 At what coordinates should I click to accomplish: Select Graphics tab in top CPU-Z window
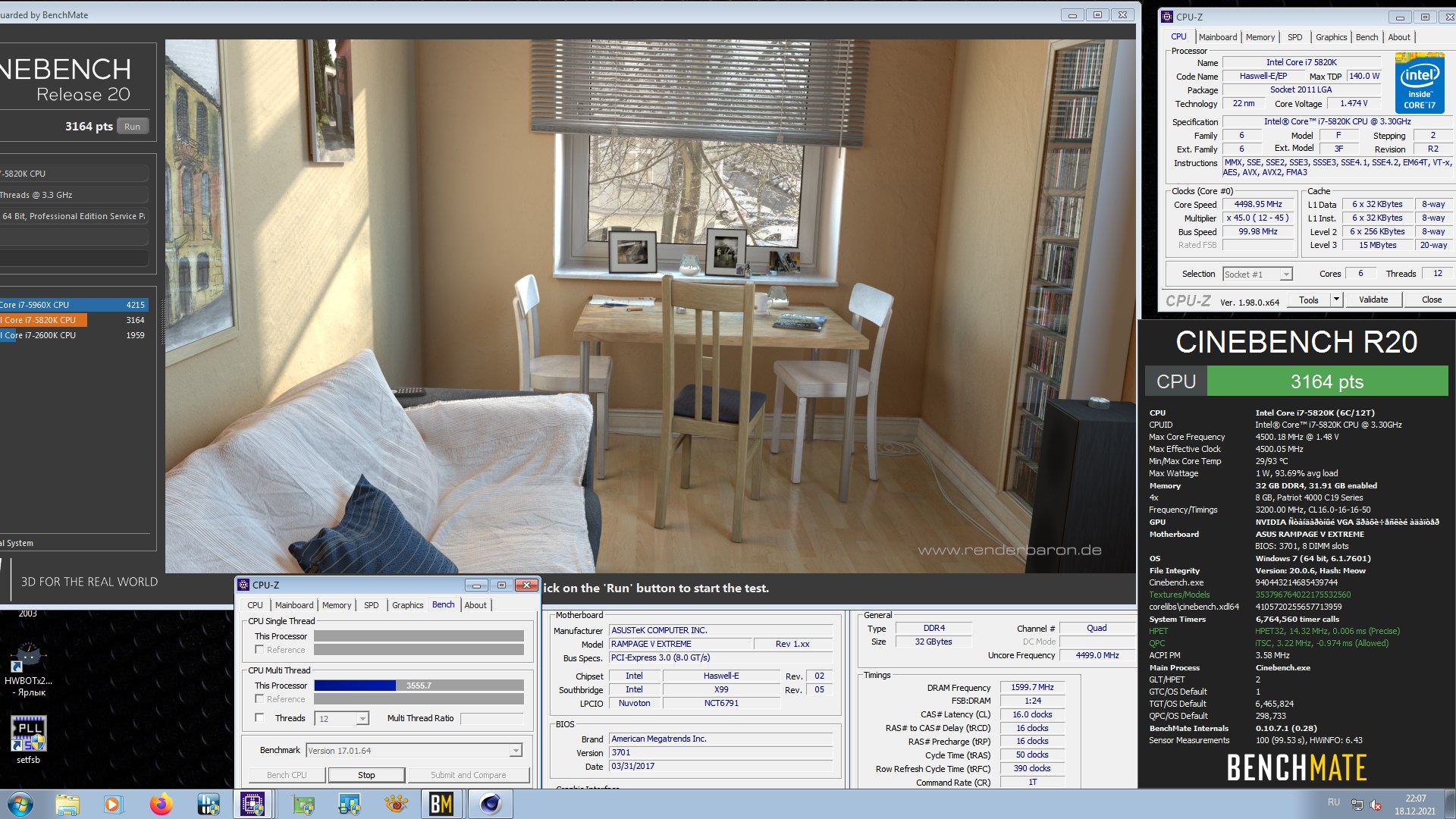[1331, 37]
